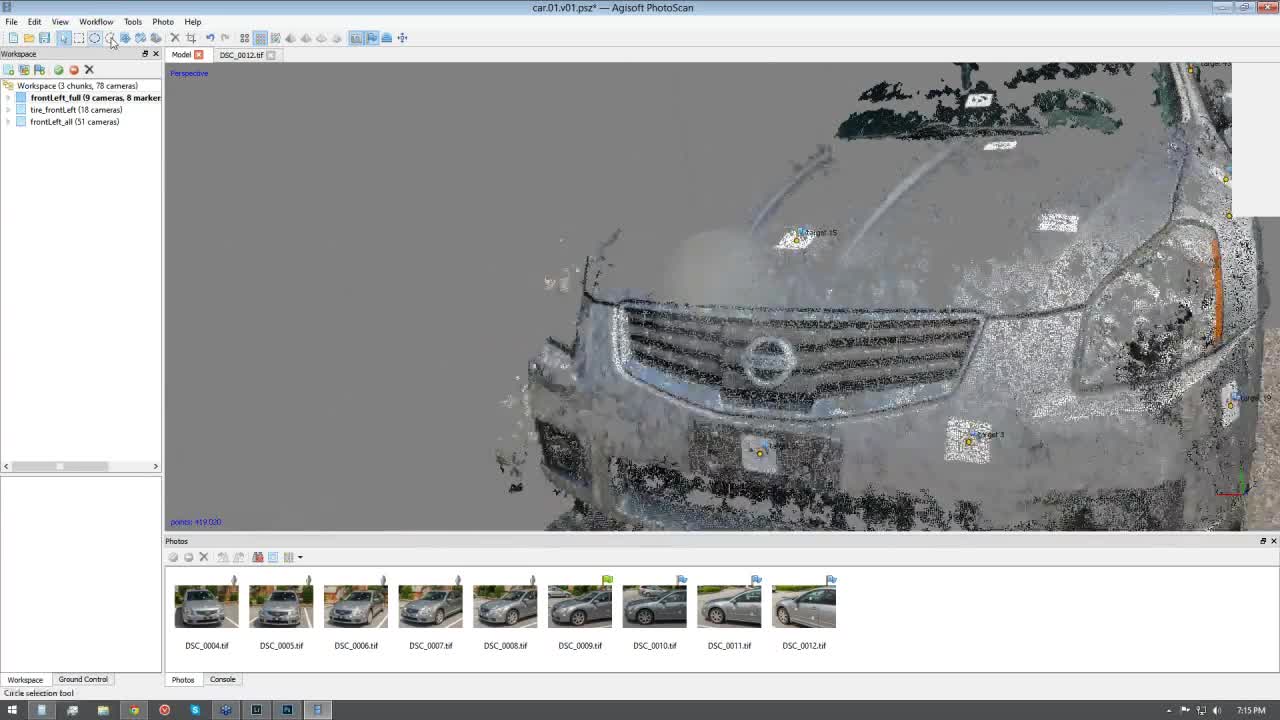Click the Crop selection icon
This screenshot has width=1280, height=720.
point(191,38)
